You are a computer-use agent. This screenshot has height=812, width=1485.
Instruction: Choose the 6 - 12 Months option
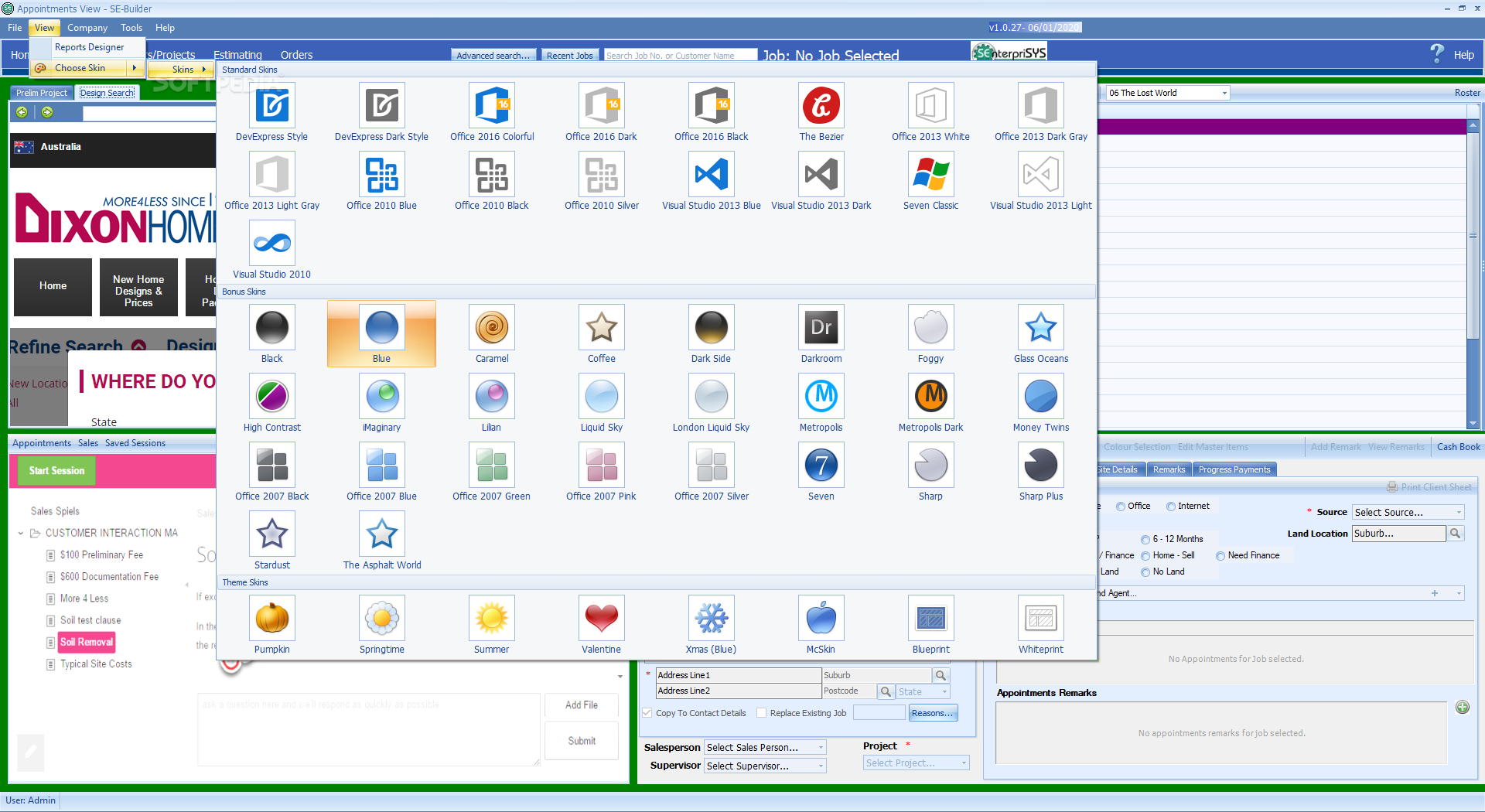(x=1145, y=540)
